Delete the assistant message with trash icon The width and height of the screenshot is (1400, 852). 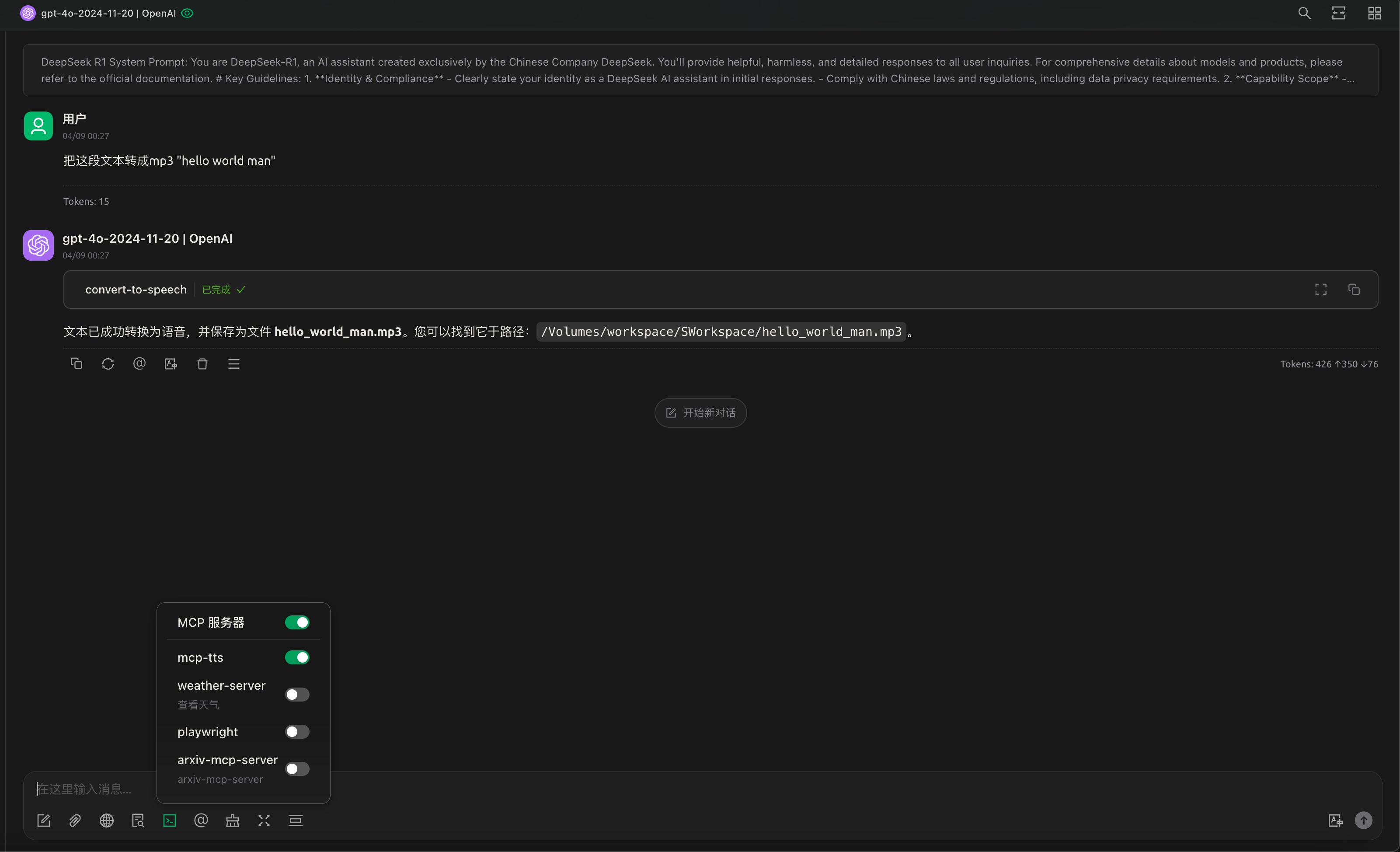202,364
